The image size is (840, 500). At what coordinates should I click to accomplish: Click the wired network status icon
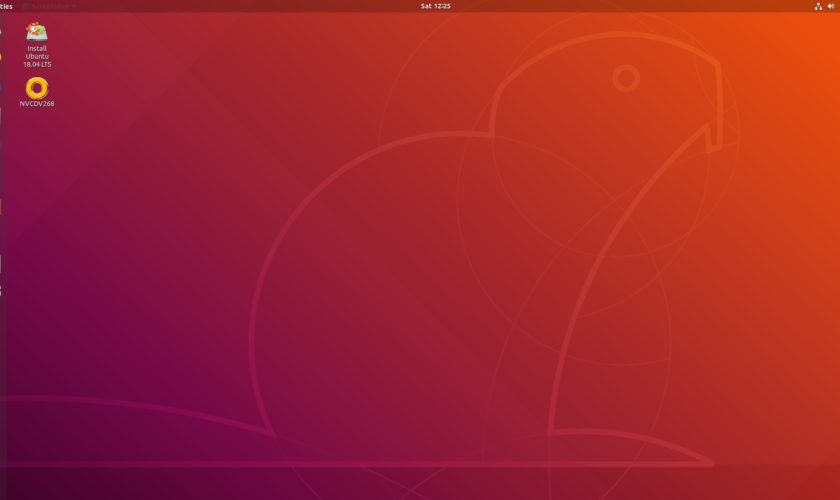[818, 6]
